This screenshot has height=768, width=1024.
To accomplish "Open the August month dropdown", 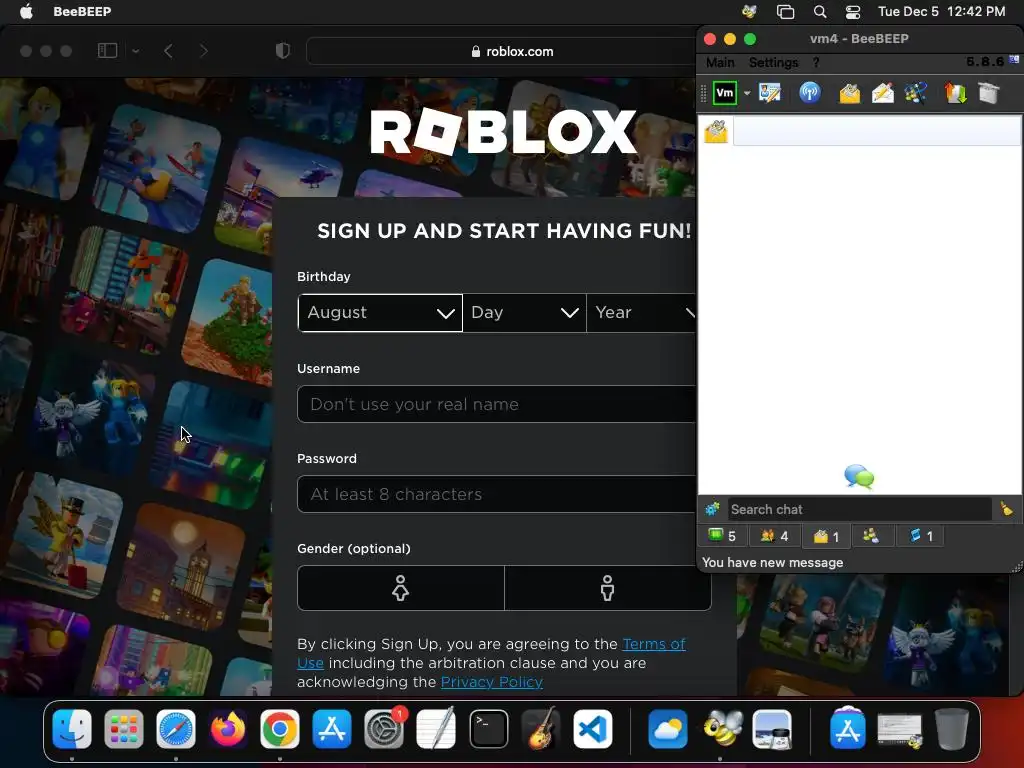I will coord(380,313).
